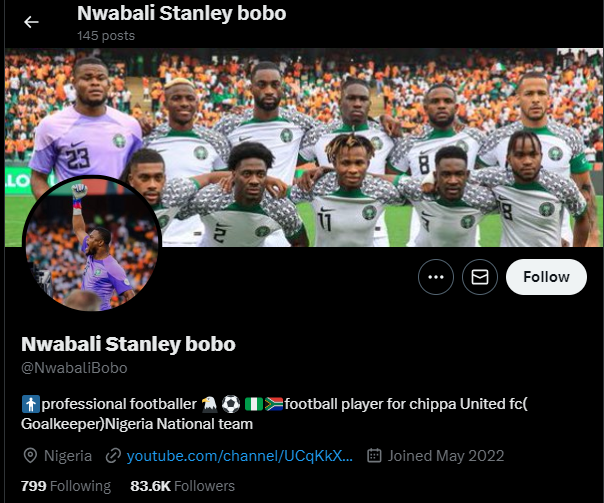Screen dimensions: 604x503
Task: Click the chain link icon
Action: 113,456
